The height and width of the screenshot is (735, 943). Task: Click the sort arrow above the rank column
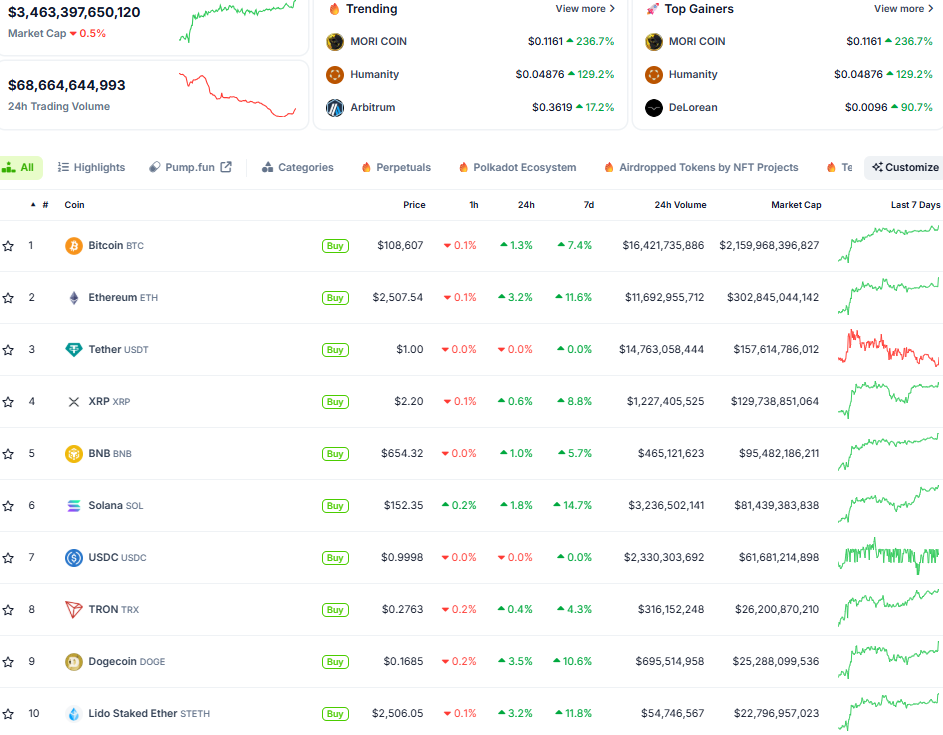(33, 205)
